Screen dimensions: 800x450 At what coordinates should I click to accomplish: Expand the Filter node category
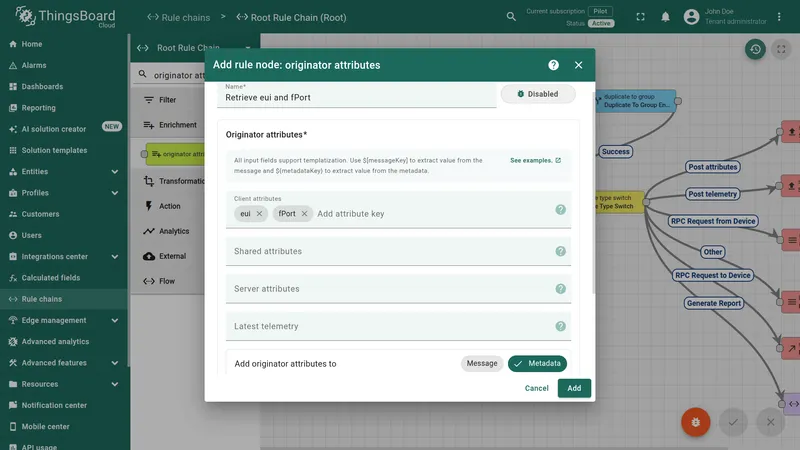point(168,100)
